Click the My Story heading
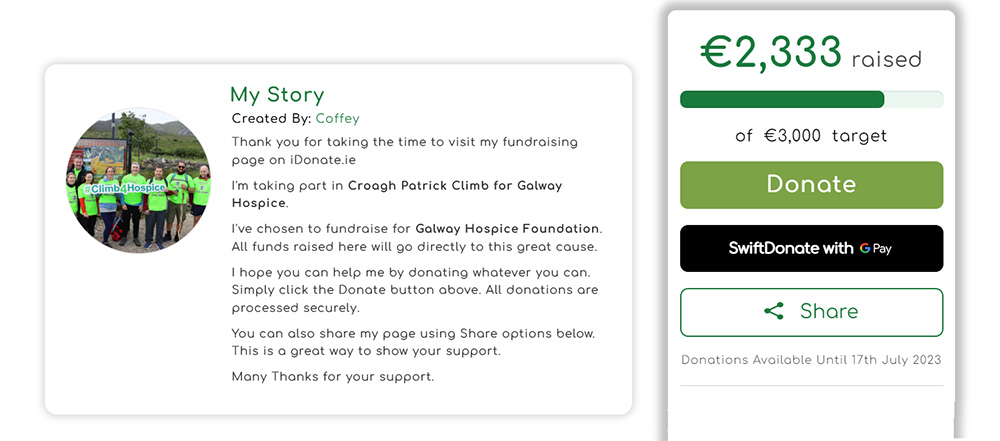 coord(277,95)
